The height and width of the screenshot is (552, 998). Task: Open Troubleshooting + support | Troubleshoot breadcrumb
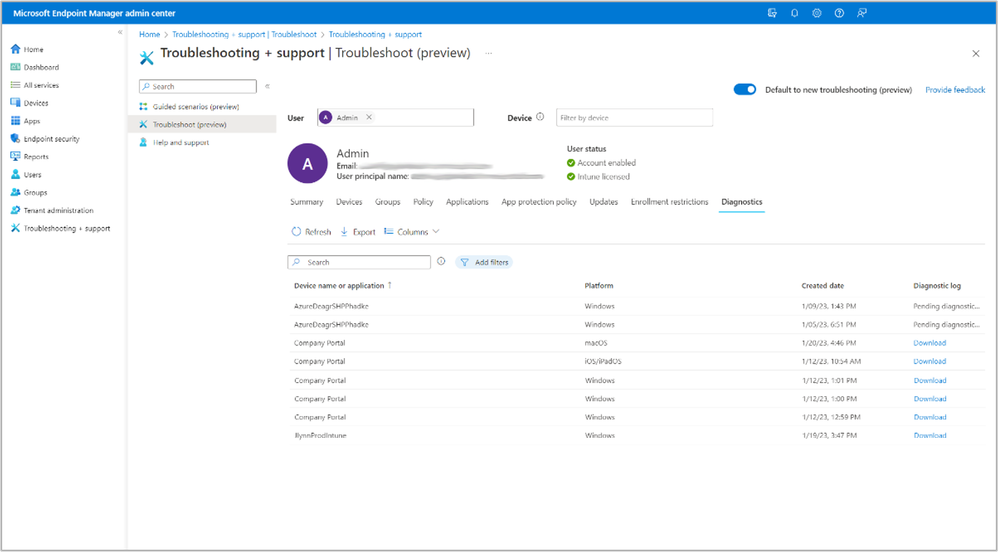coord(244,34)
